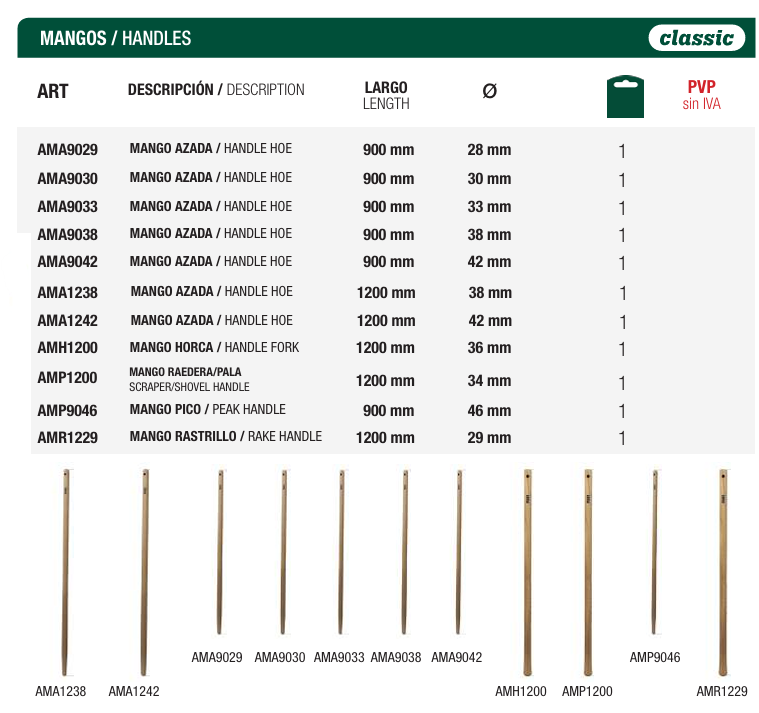This screenshot has height=713, width=759.
Task: Select the AMA1242 handle product image
Action: [x=144, y=572]
